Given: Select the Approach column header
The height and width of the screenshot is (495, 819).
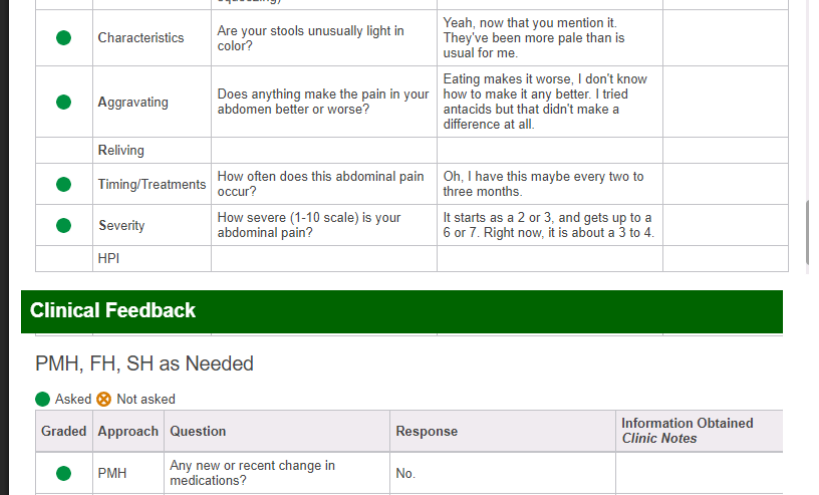Looking at the screenshot, I should pyautogui.click(x=128, y=431).
